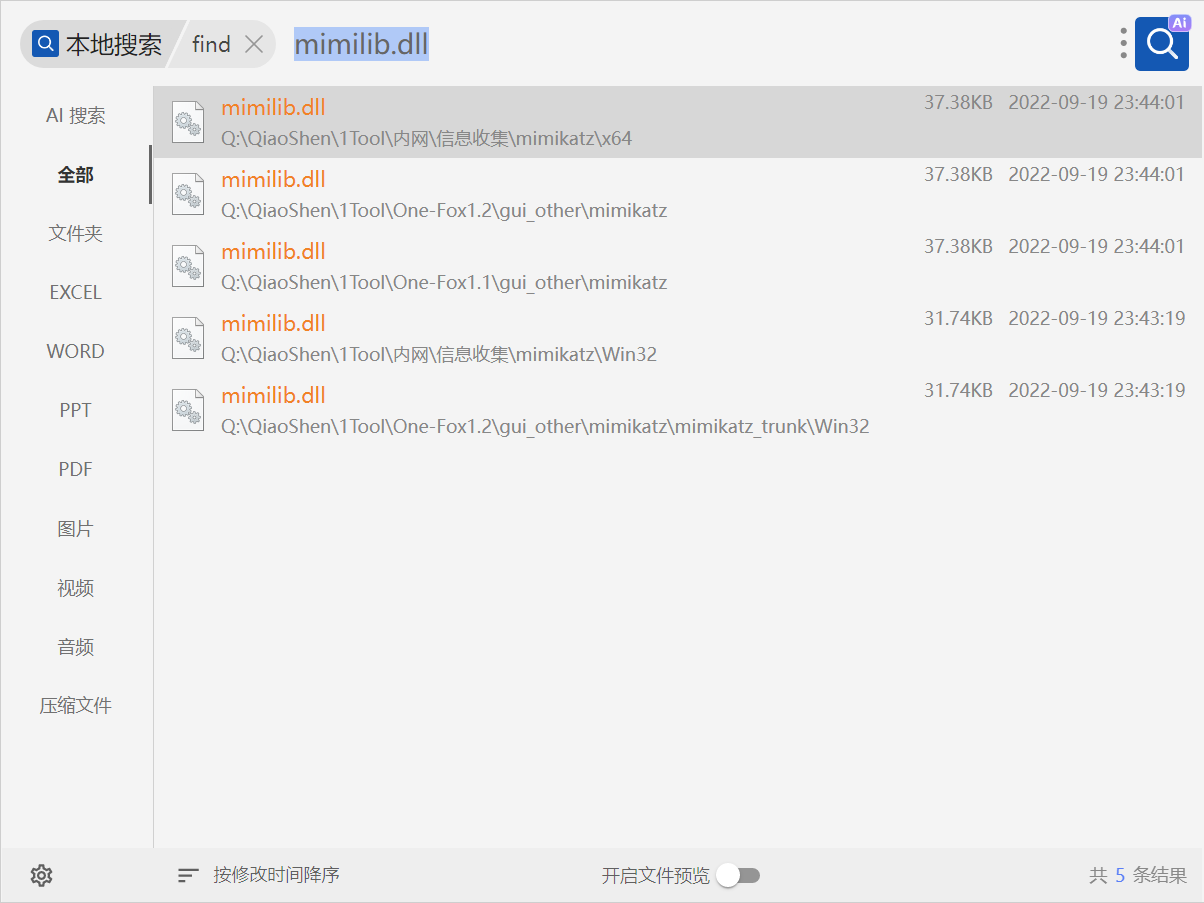Click file icon of x64 mimilib.dll result
Image resolution: width=1204 pixels, height=903 pixels.
[187, 122]
